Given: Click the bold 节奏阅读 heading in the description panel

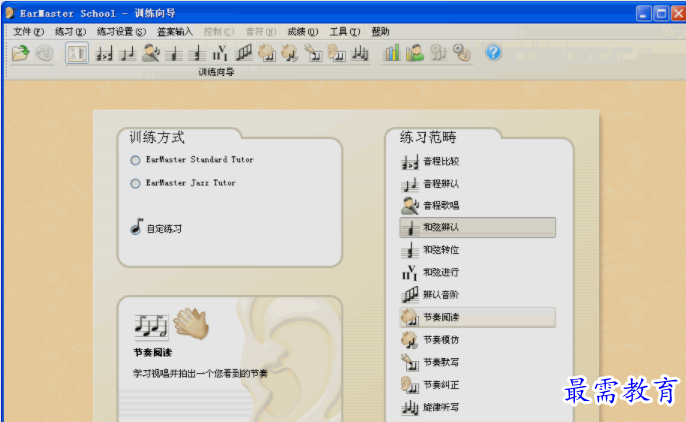Looking at the screenshot, I should pos(152,352).
